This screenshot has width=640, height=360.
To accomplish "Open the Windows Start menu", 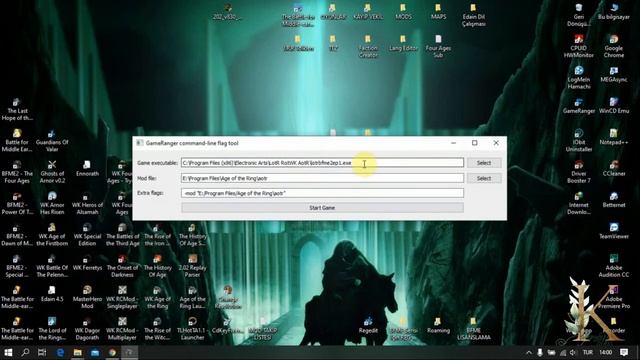I will pos(8,352).
